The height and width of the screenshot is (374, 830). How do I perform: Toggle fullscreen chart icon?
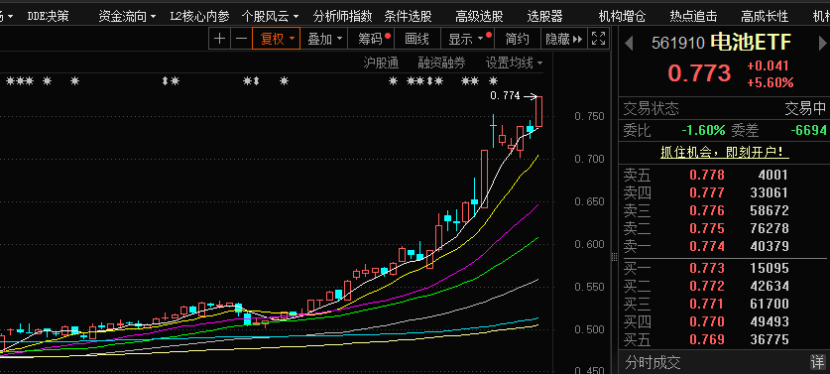(x=598, y=39)
